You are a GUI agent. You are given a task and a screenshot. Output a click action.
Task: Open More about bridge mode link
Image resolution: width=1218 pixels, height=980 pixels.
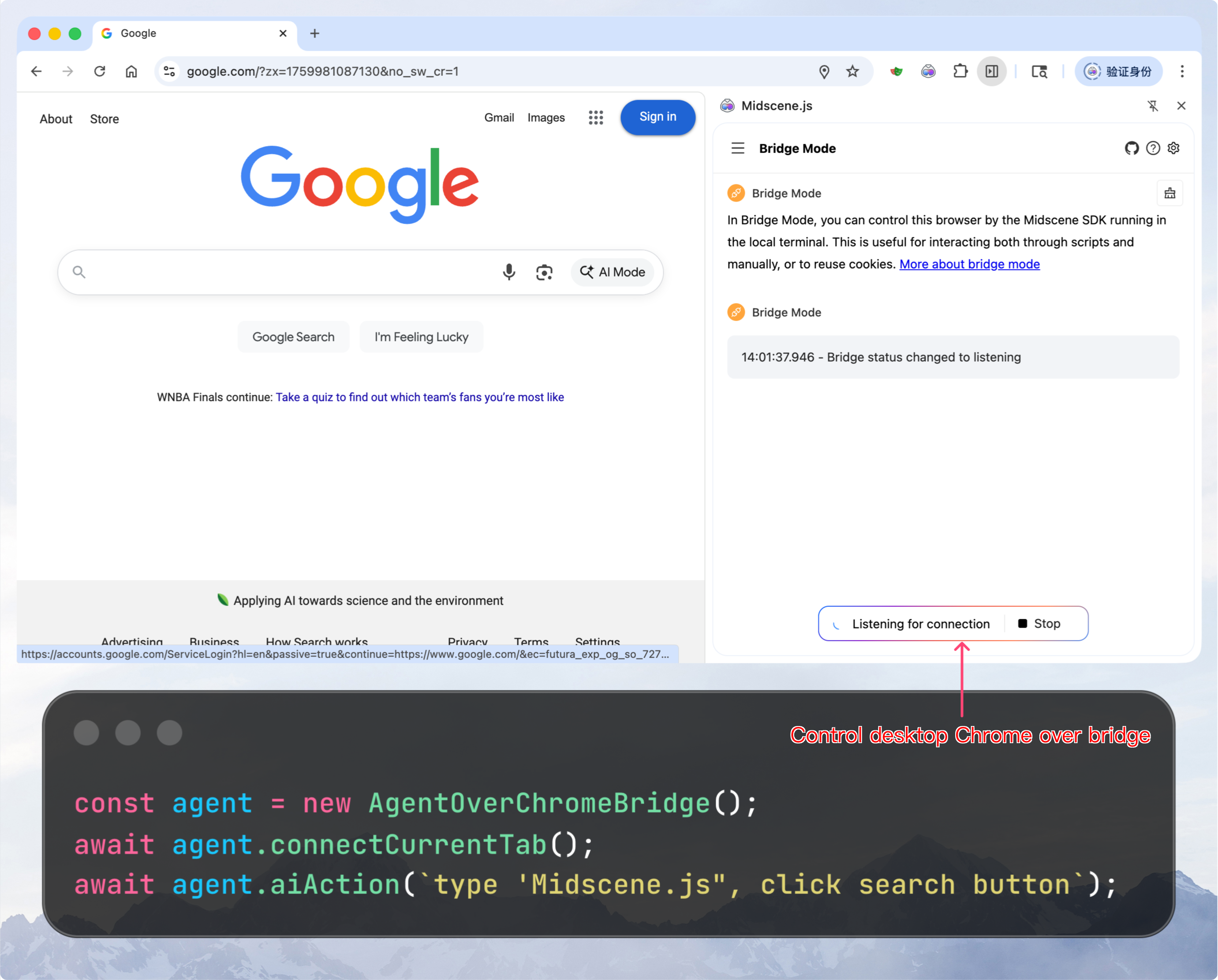(969, 264)
